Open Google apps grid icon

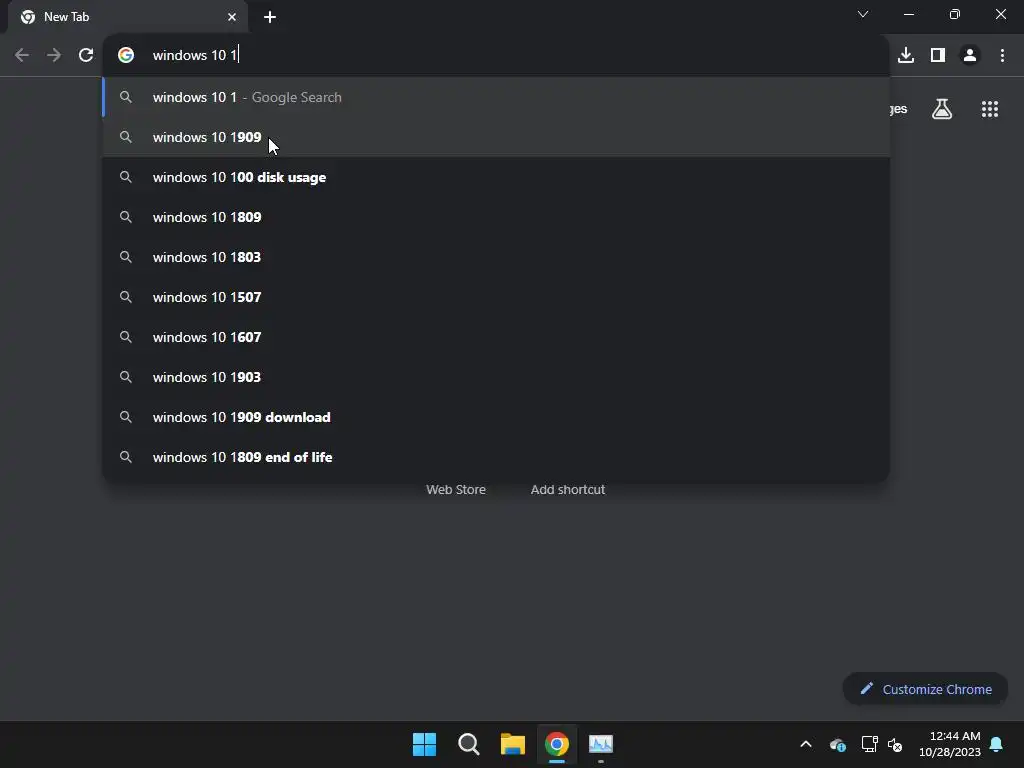[x=990, y=109]
